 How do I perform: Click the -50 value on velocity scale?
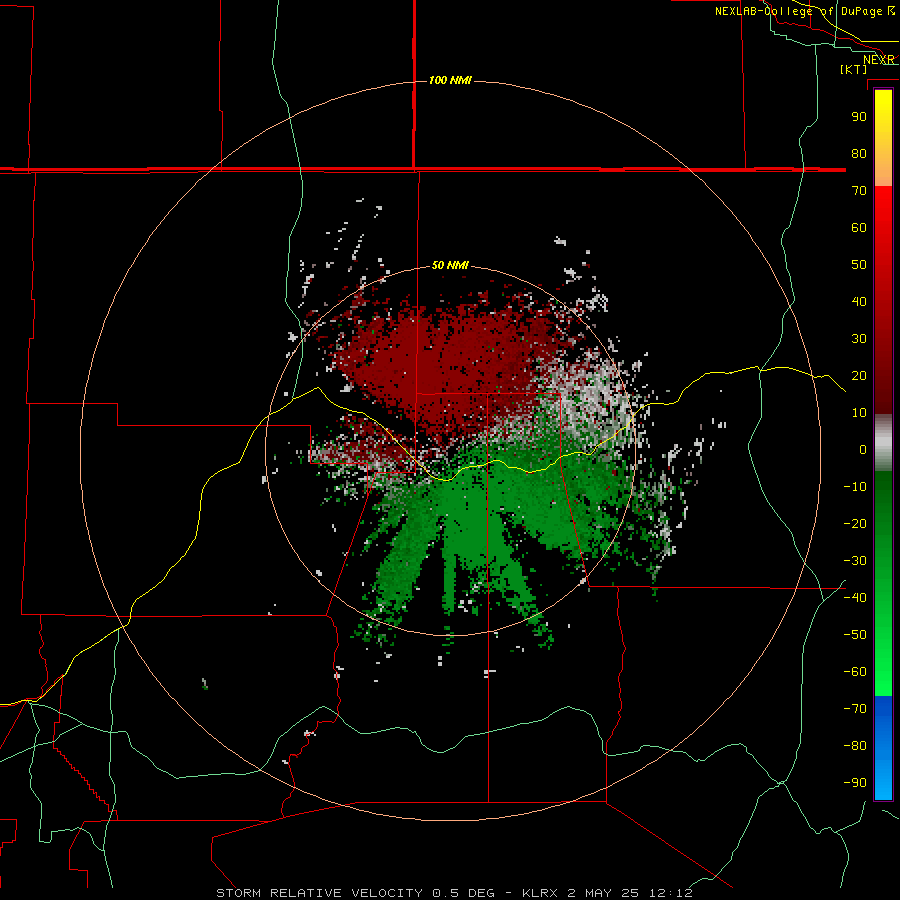[x=855, y=635]
